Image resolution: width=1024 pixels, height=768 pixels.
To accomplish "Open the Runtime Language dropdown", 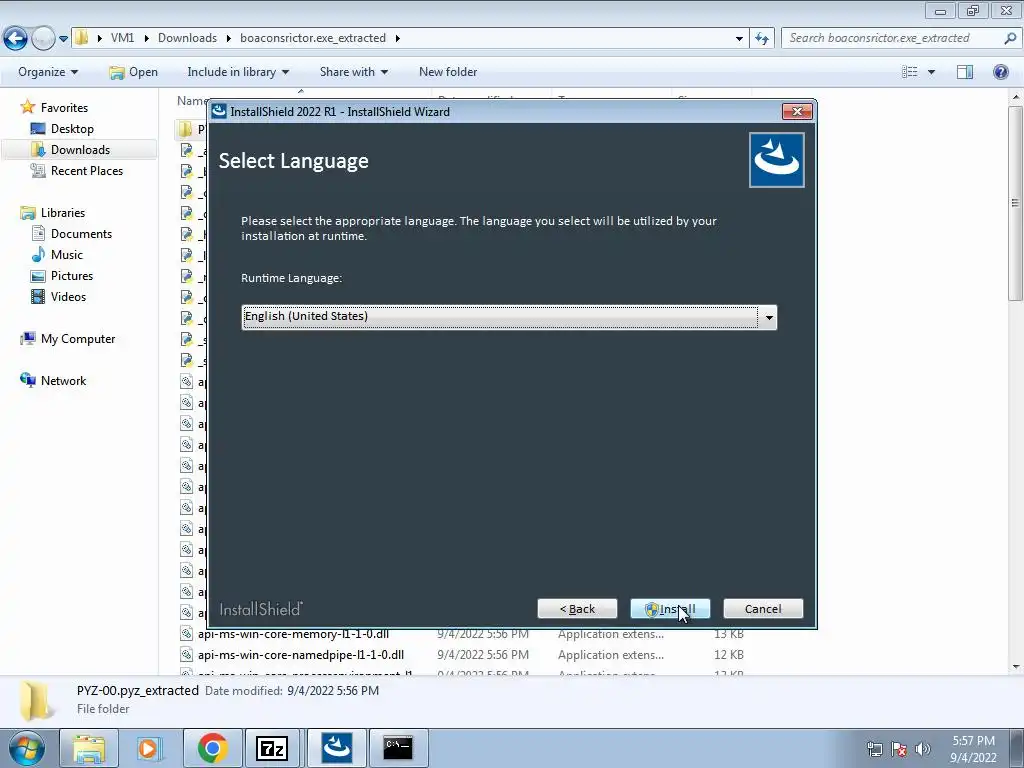I will pos(769,317).
